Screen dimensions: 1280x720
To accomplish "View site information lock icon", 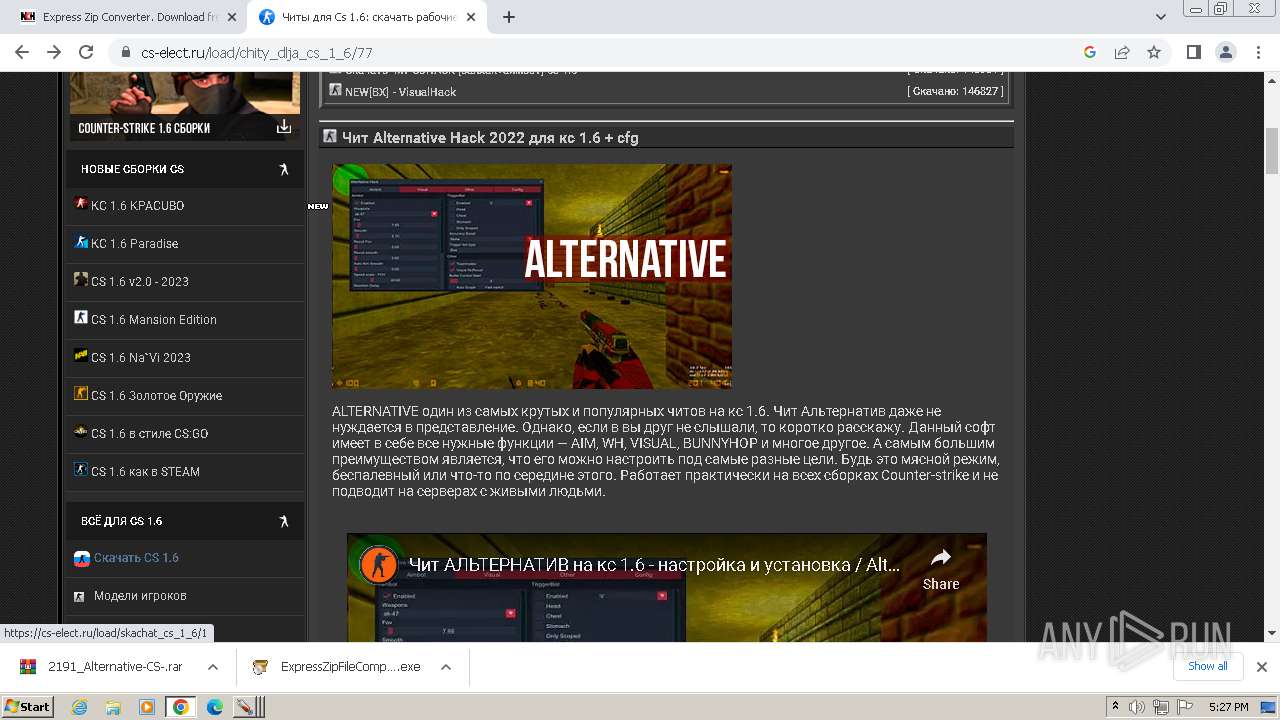I will point(126,53).
